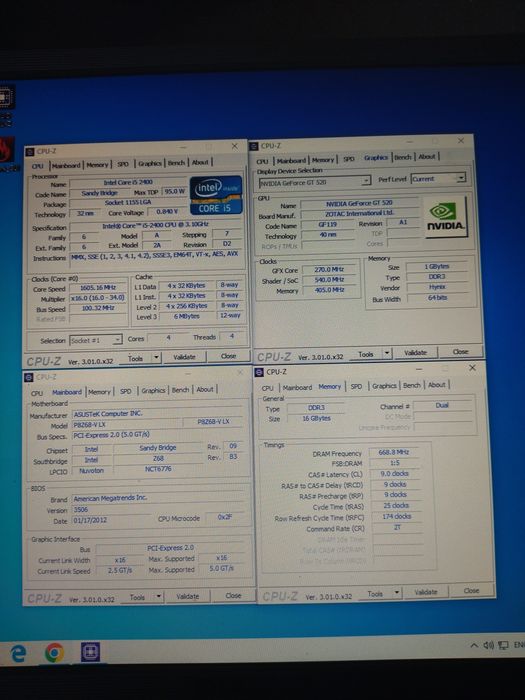Click Validate in the Memory window
The height and width of the screenshot is (700, 525).
[x=425, y=592]
